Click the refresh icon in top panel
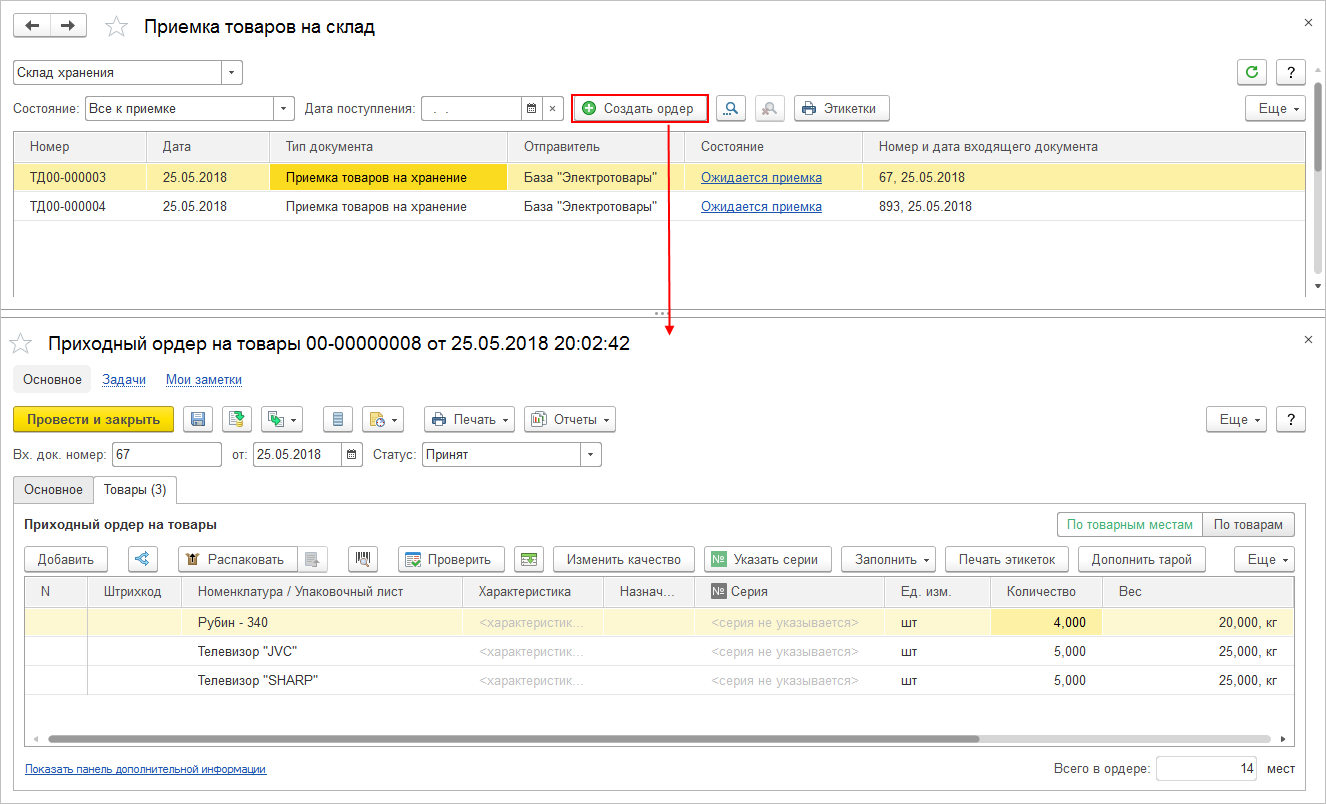Viewport: 1326px width, 804px height. click(x=1252, y=73)
